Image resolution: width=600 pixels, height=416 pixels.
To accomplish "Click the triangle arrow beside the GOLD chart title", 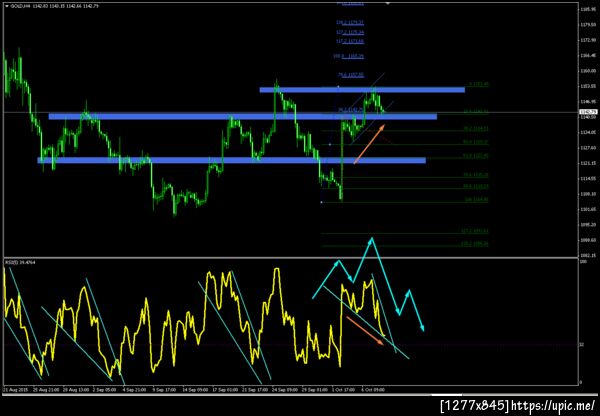I will pos(6,7).
